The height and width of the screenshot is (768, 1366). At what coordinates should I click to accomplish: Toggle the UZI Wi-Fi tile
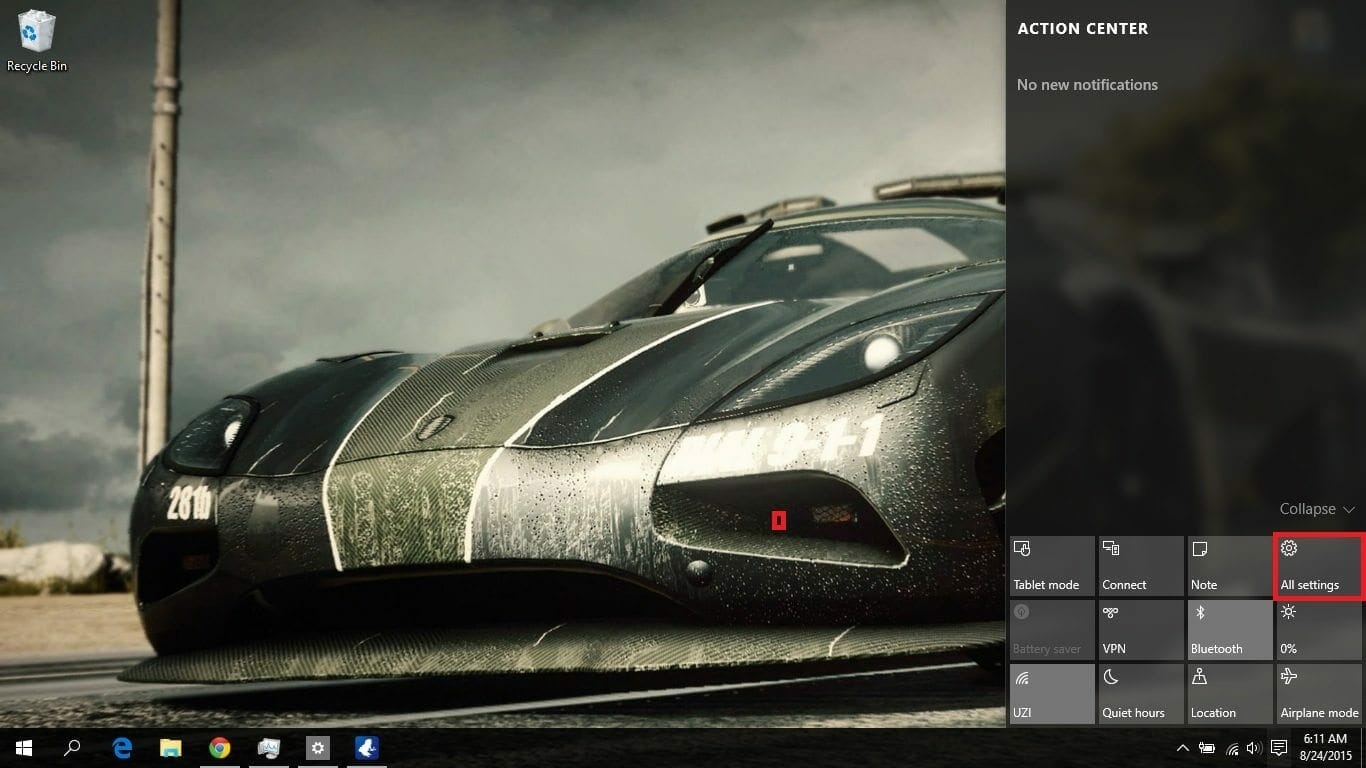(x=1052, y=694)
